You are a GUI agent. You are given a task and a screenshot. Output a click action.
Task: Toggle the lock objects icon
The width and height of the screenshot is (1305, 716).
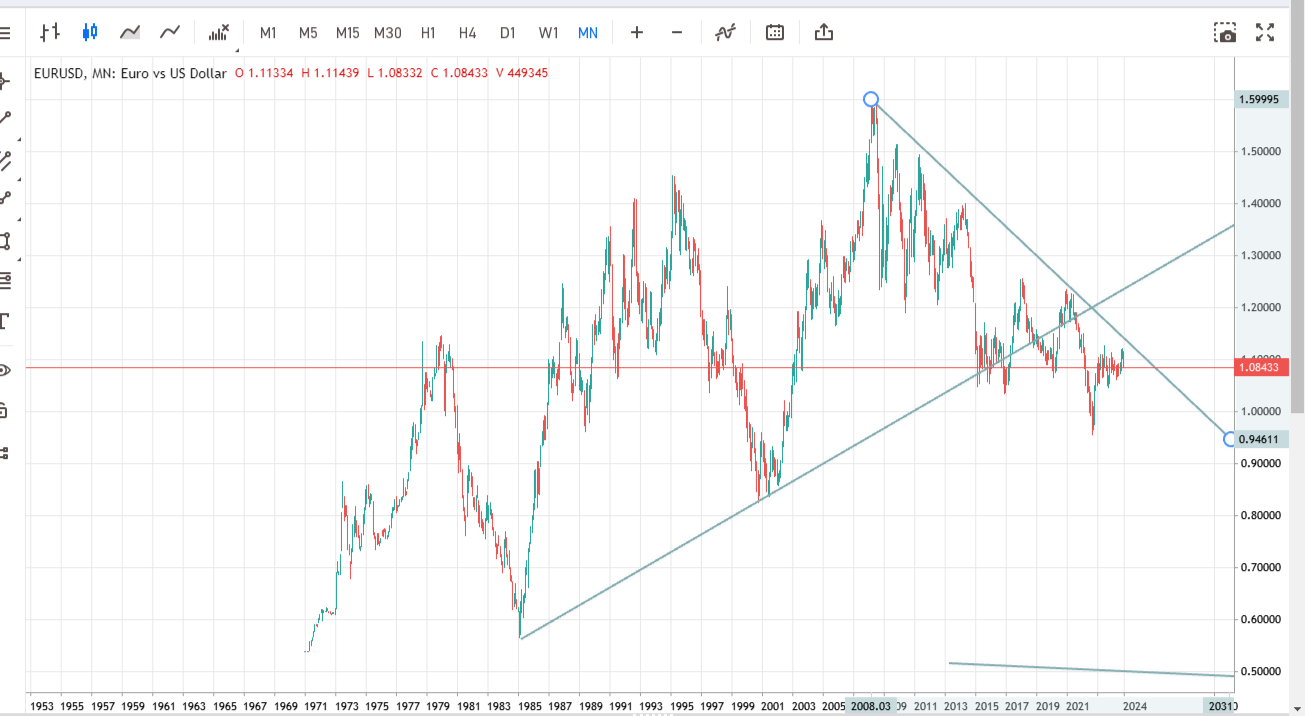click(5, 410)
